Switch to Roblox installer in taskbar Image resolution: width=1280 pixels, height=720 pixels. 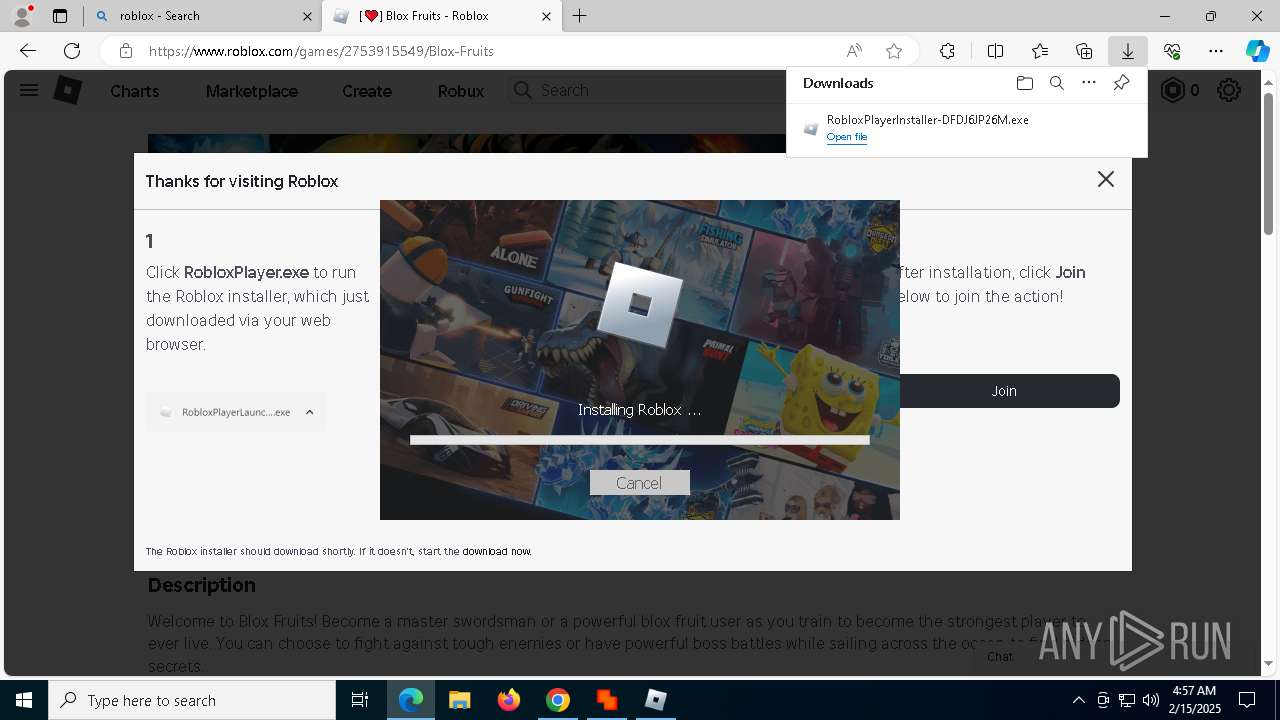tap(656, 700)
